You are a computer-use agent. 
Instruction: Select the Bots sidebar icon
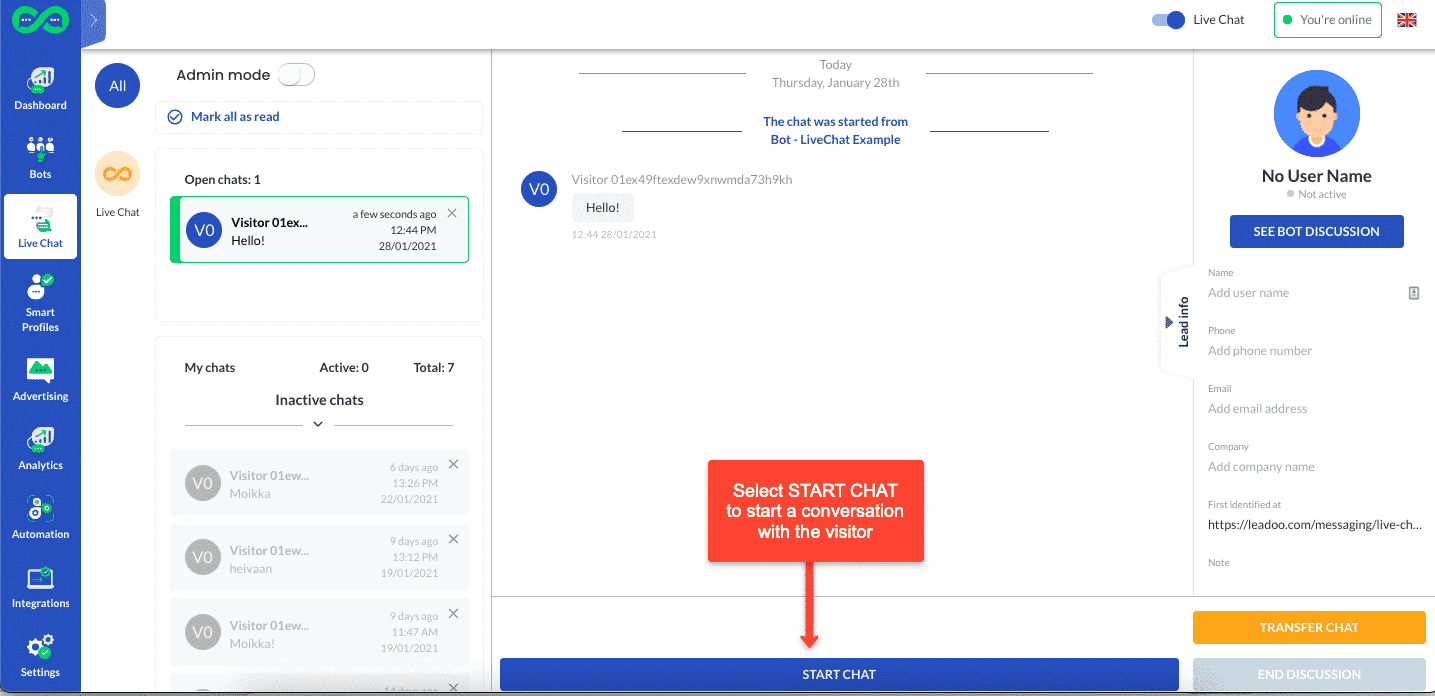[x=40, y=156]
